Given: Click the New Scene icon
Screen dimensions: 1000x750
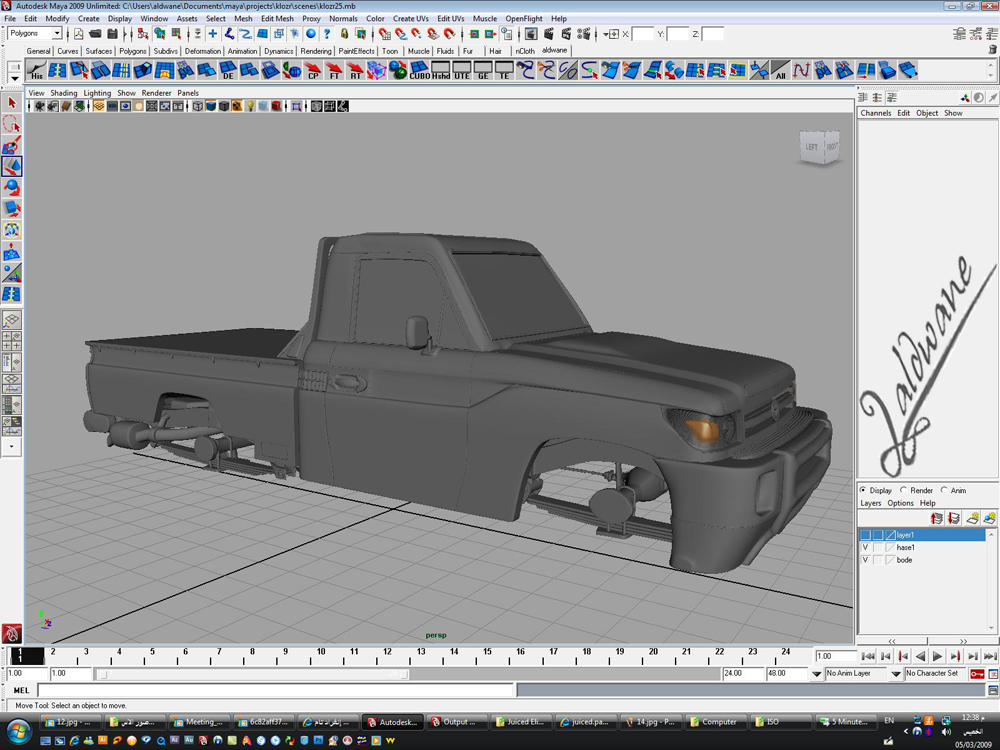Looking at the screenshot, I should click(x=78, y=34).
